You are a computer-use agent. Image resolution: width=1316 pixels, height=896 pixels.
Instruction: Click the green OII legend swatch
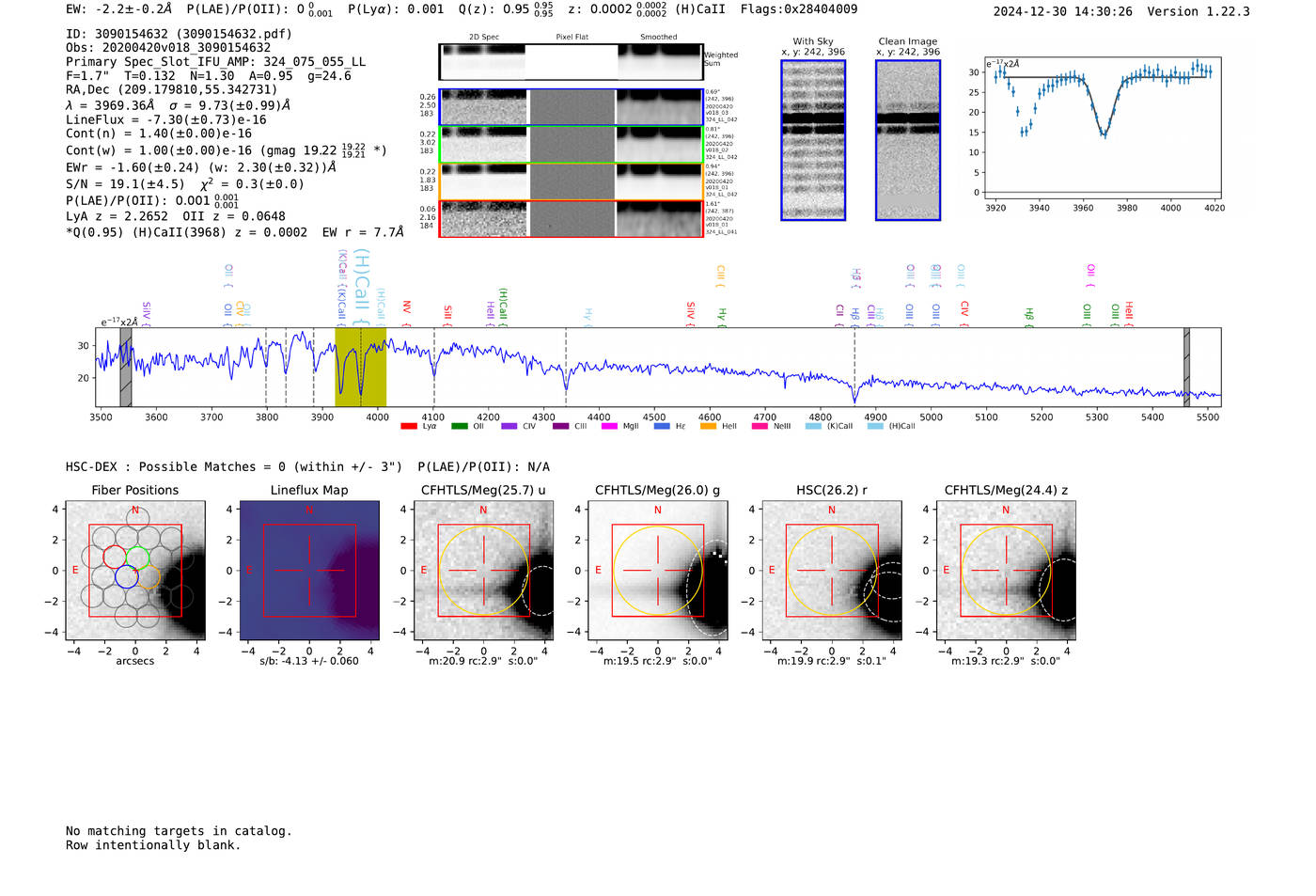459,426
